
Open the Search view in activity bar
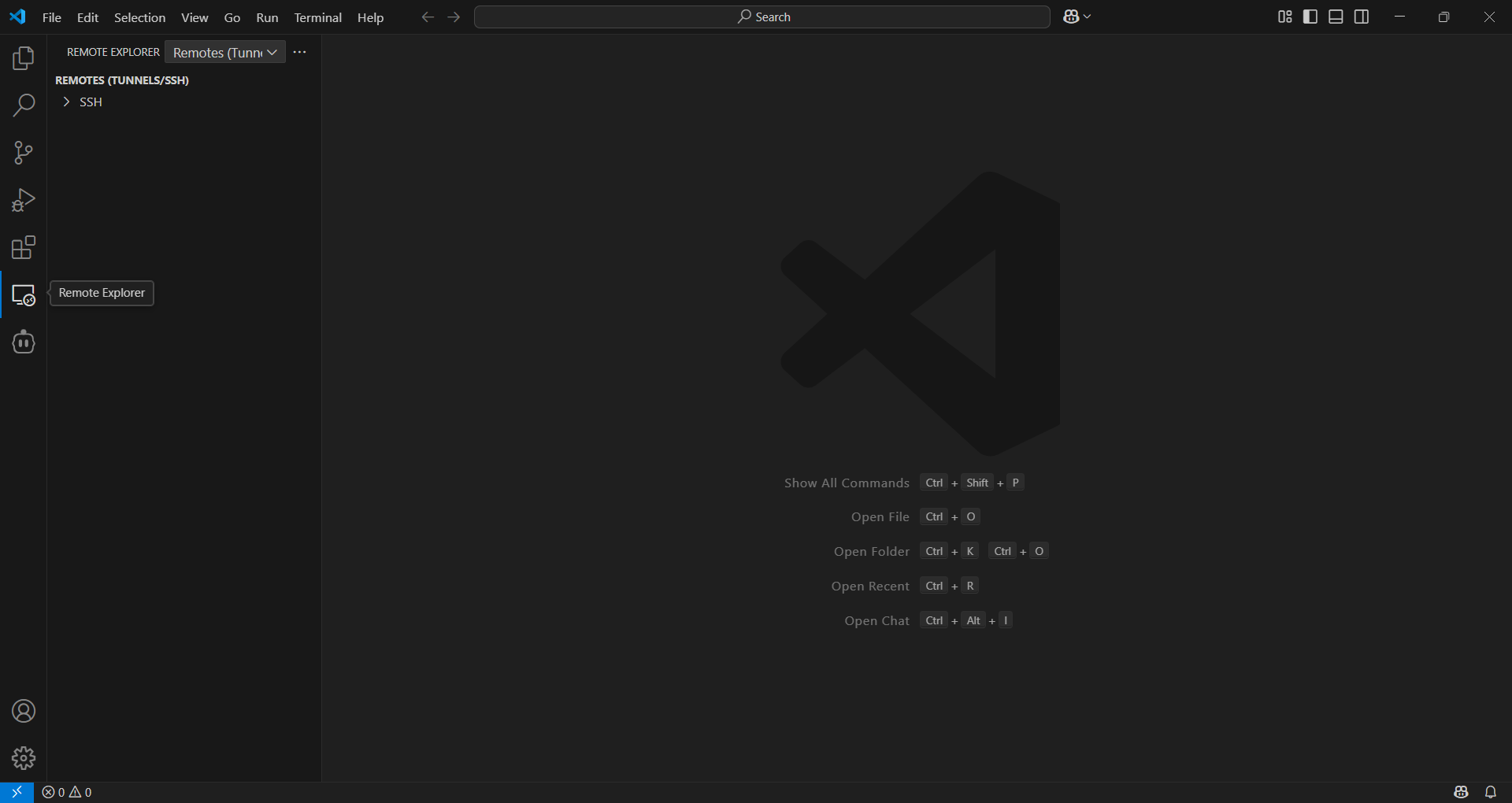tap(24, 105)
